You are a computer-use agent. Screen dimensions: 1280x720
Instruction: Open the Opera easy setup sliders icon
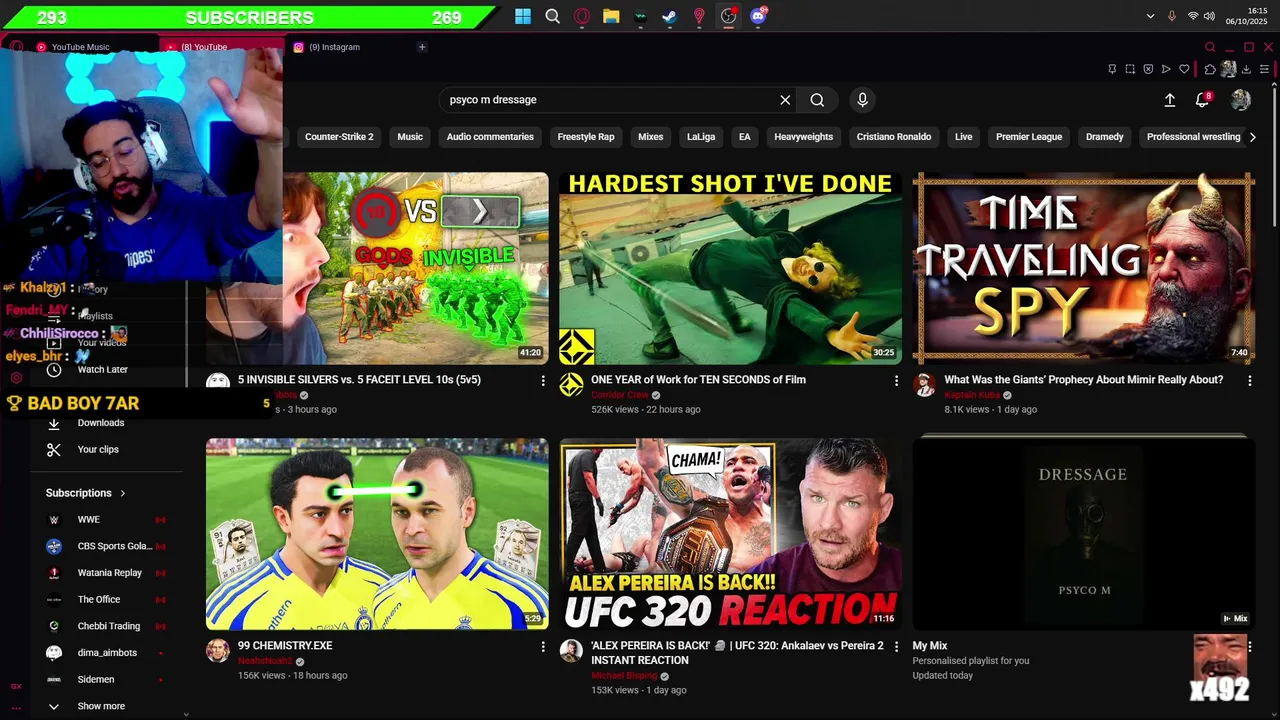click(x=1265, y=69)
